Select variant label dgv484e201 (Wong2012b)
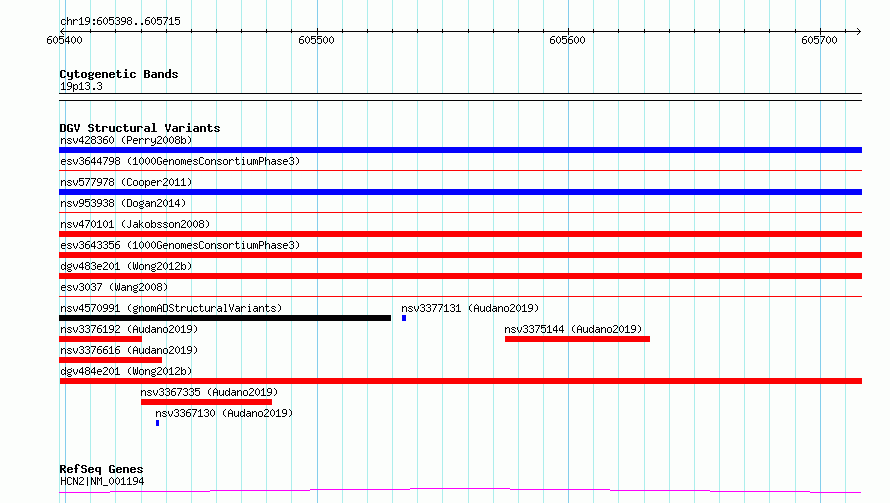The width and height of the screenshot is (890, 503). click(x=126, y=371)
